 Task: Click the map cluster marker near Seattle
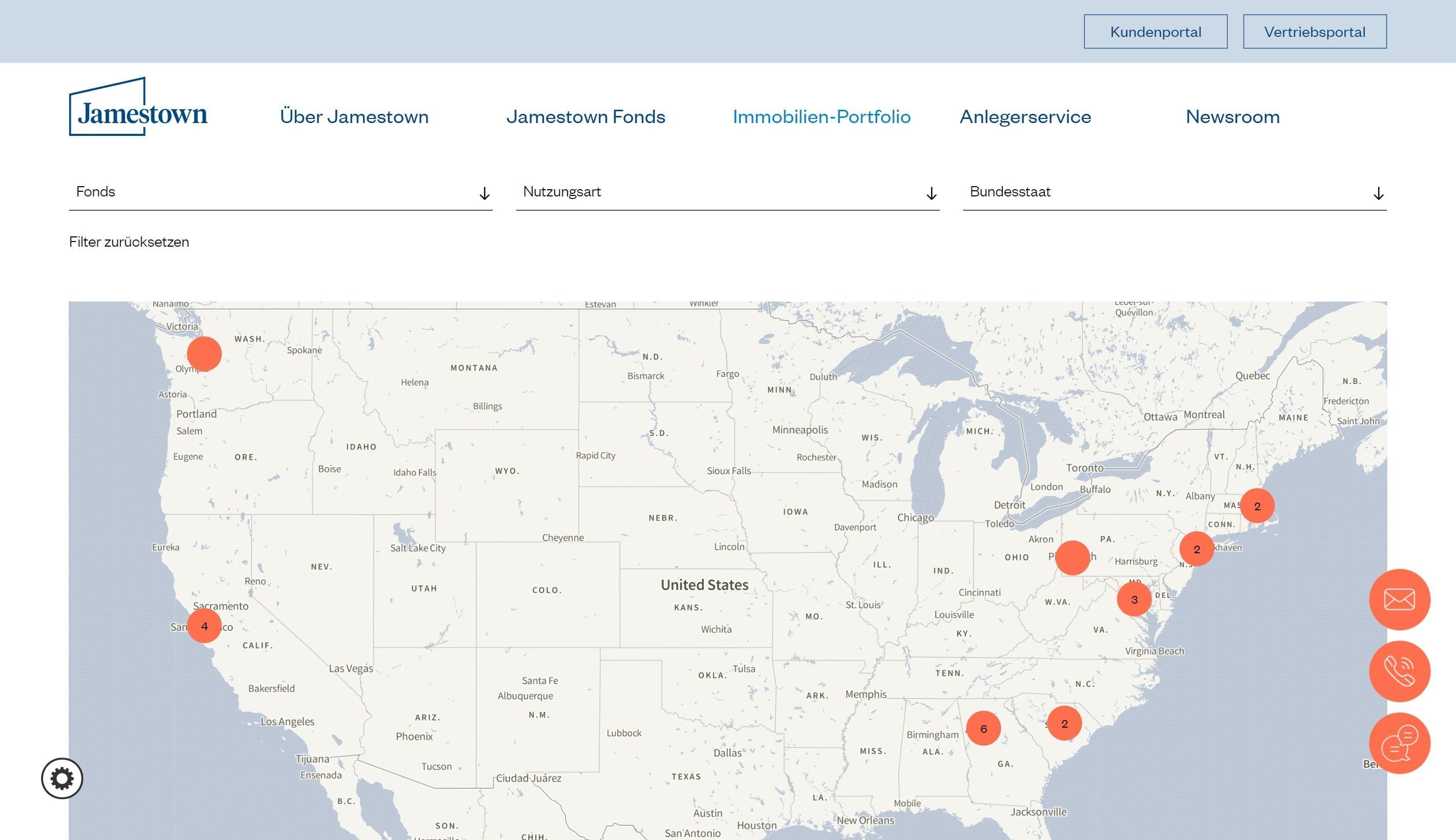pyautogui.click(x=204, y=354)
